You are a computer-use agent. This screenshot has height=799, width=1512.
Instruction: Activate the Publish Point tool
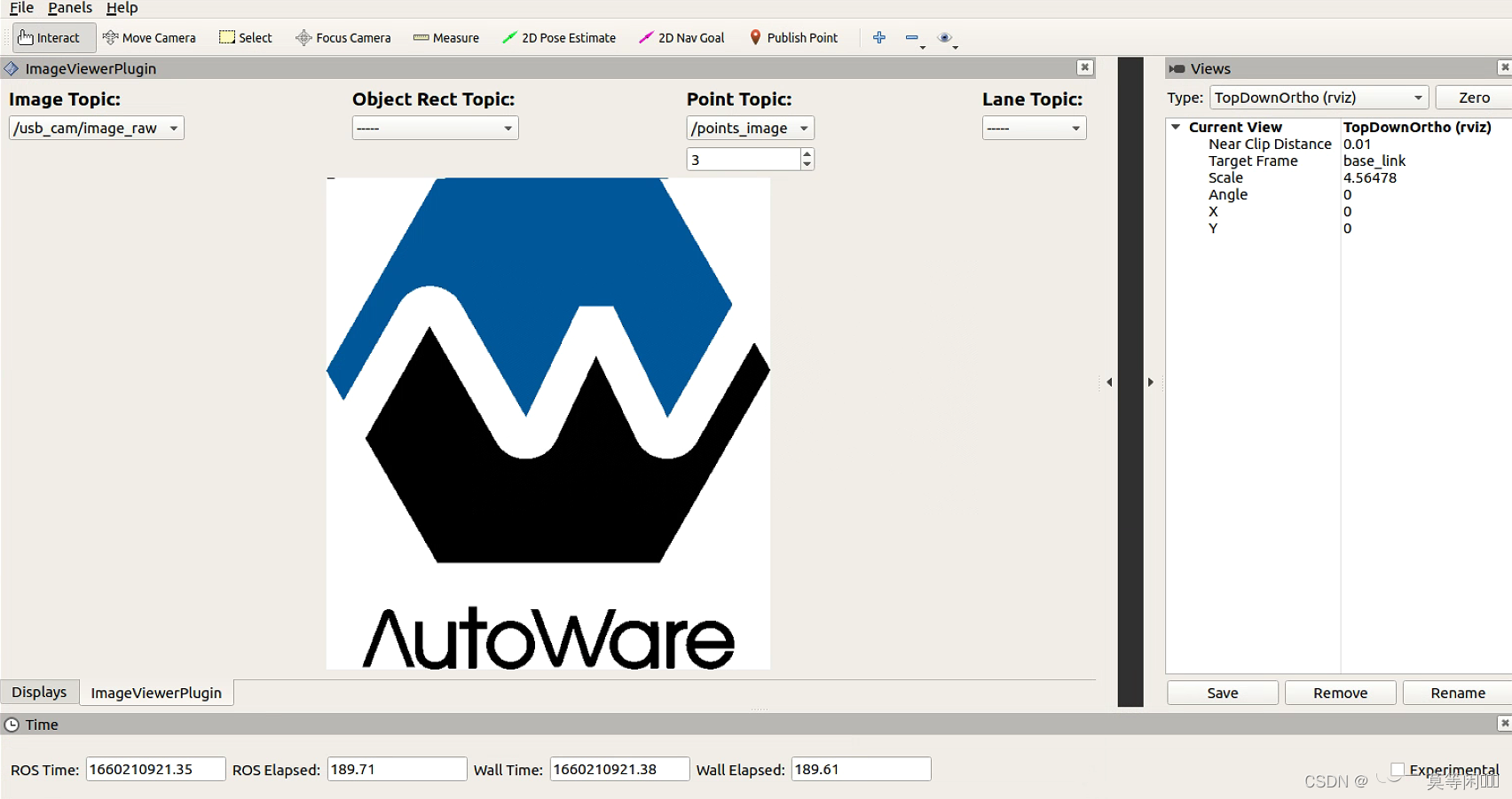pos(793,37)
